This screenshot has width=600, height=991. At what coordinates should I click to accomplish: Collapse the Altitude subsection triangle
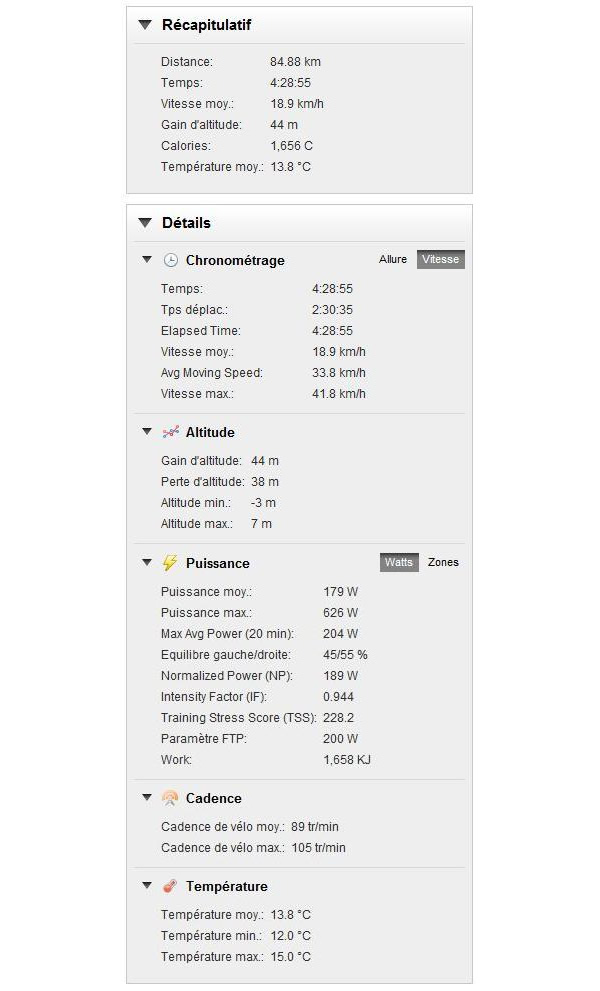point(147,432)
